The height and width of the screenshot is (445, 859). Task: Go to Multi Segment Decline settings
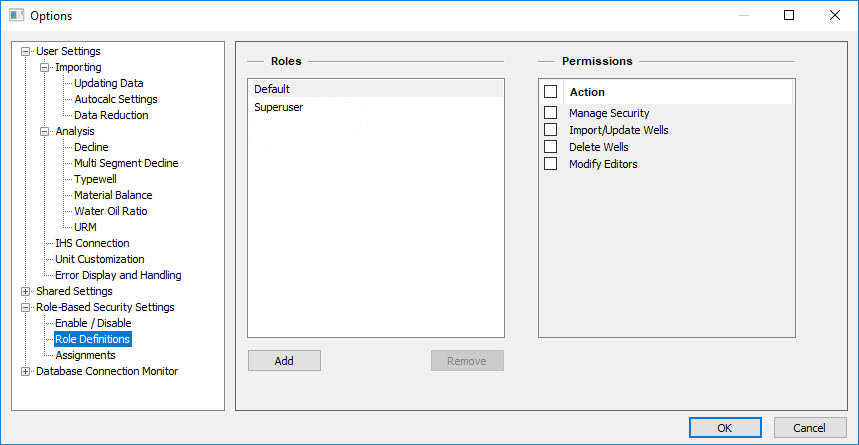click(126, 163)
